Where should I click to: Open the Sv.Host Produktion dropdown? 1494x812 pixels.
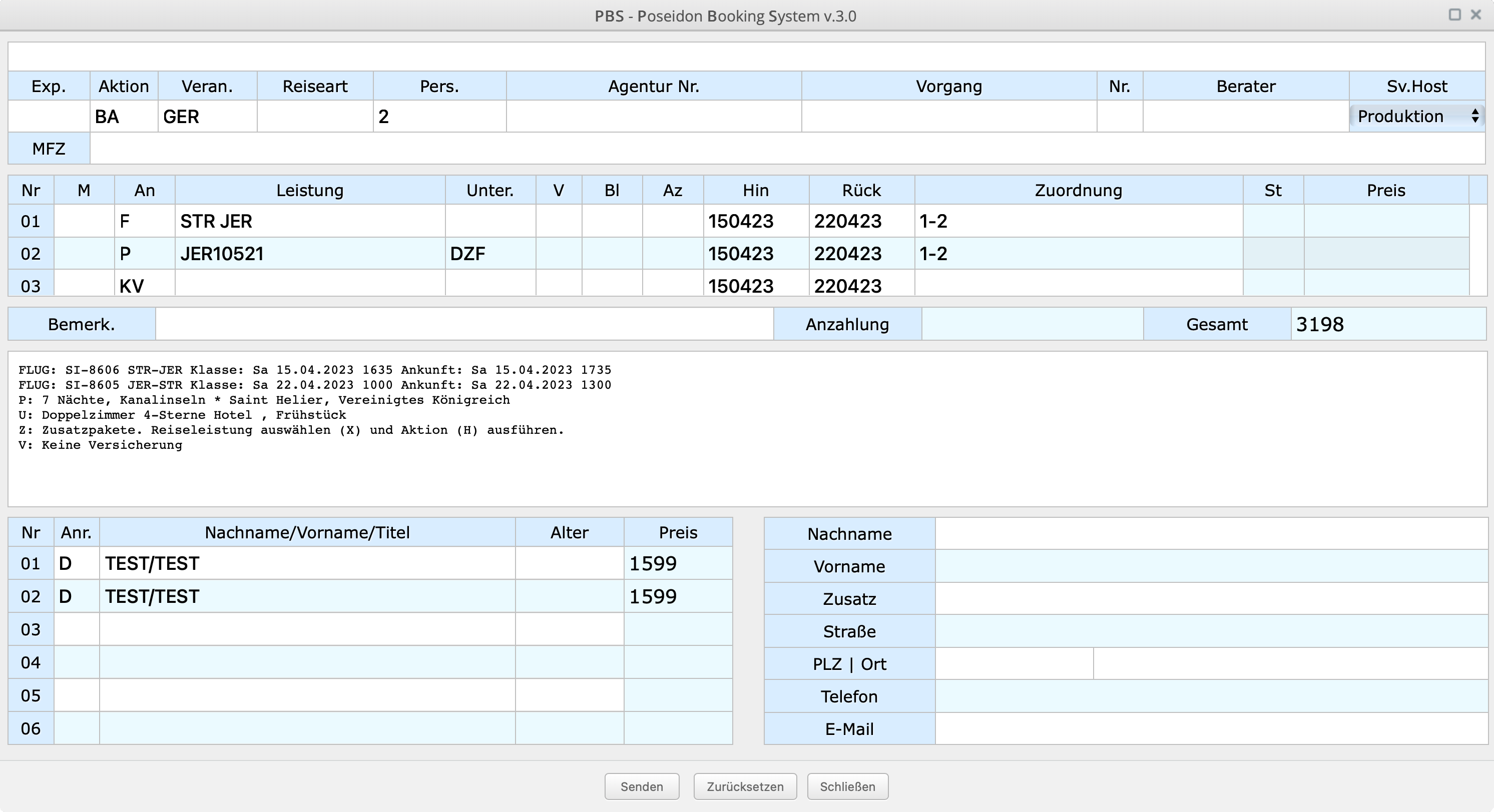1417,117
